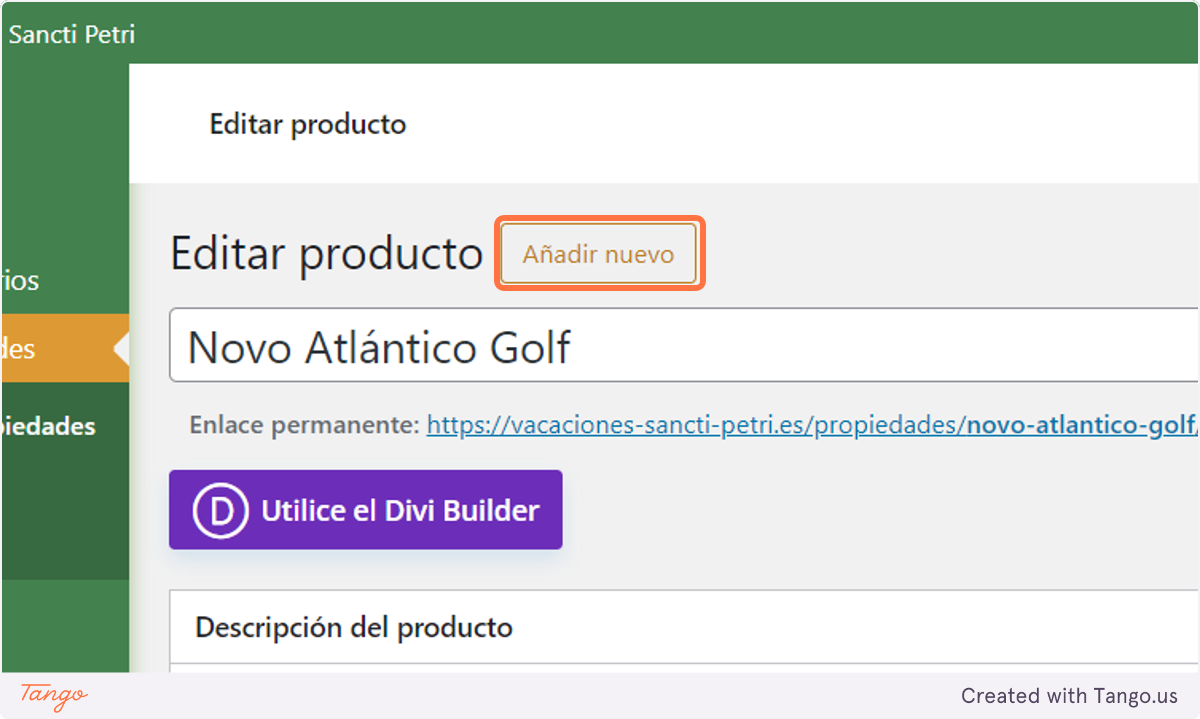Open the highlighted orange sidebar menu item
Screen dimensions: 1200x719
coord(64,348)
